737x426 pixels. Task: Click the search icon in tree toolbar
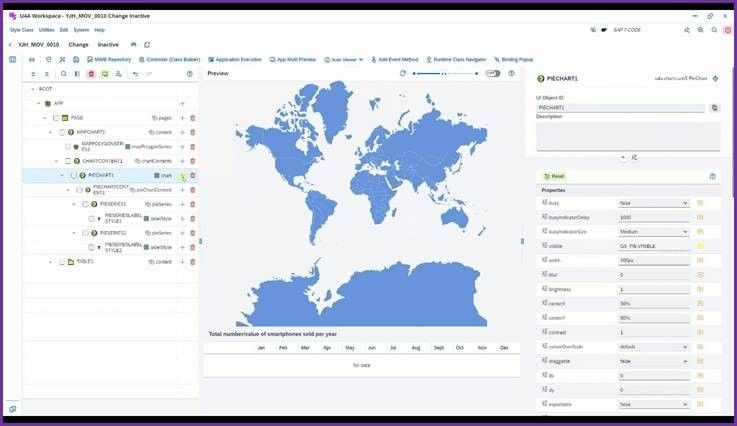pos(63,74)
